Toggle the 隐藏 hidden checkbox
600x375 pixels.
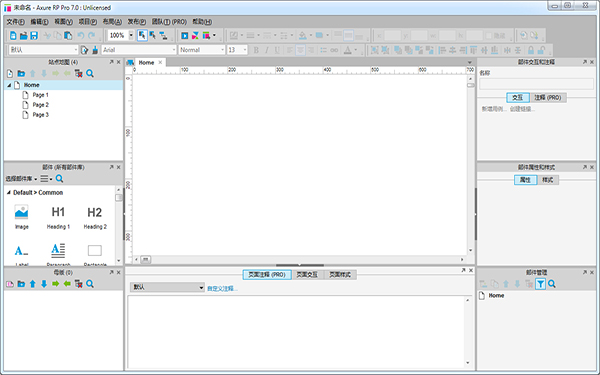point(488,36)
